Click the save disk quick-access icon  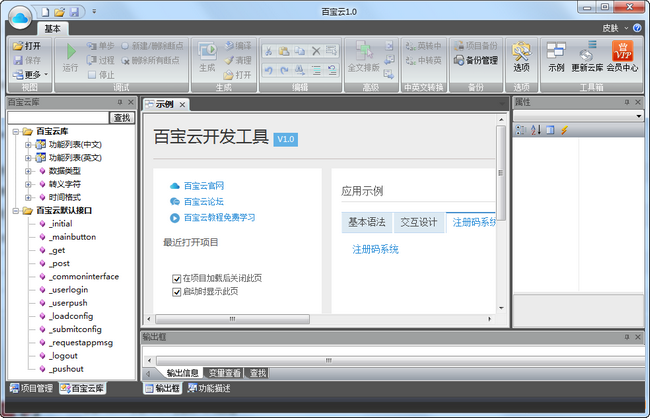coord(74,12)
